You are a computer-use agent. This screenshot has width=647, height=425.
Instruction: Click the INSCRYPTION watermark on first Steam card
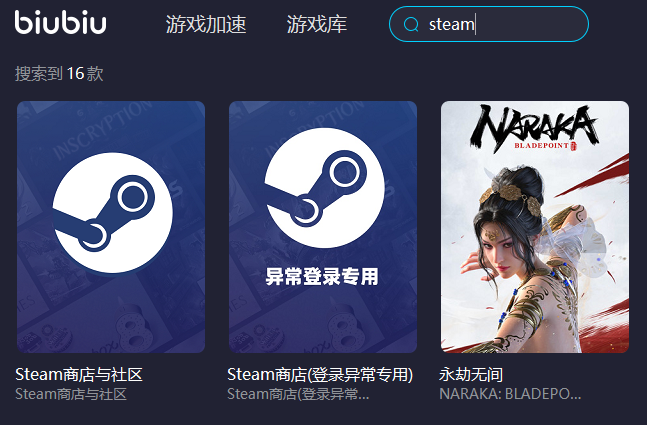(103, 130)
